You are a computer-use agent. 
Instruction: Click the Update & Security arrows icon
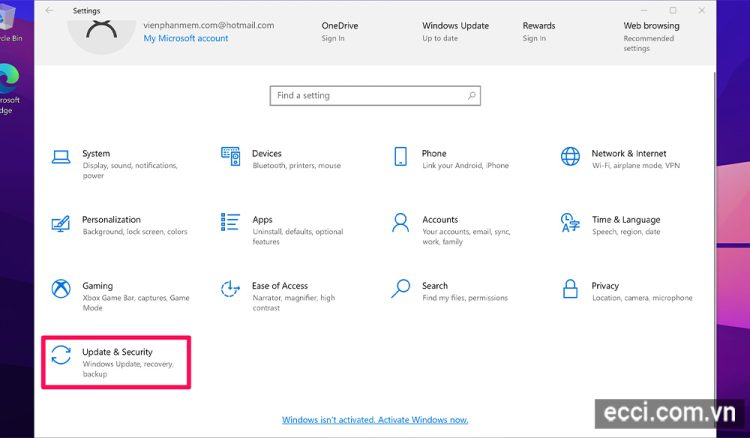click(61, 355)
